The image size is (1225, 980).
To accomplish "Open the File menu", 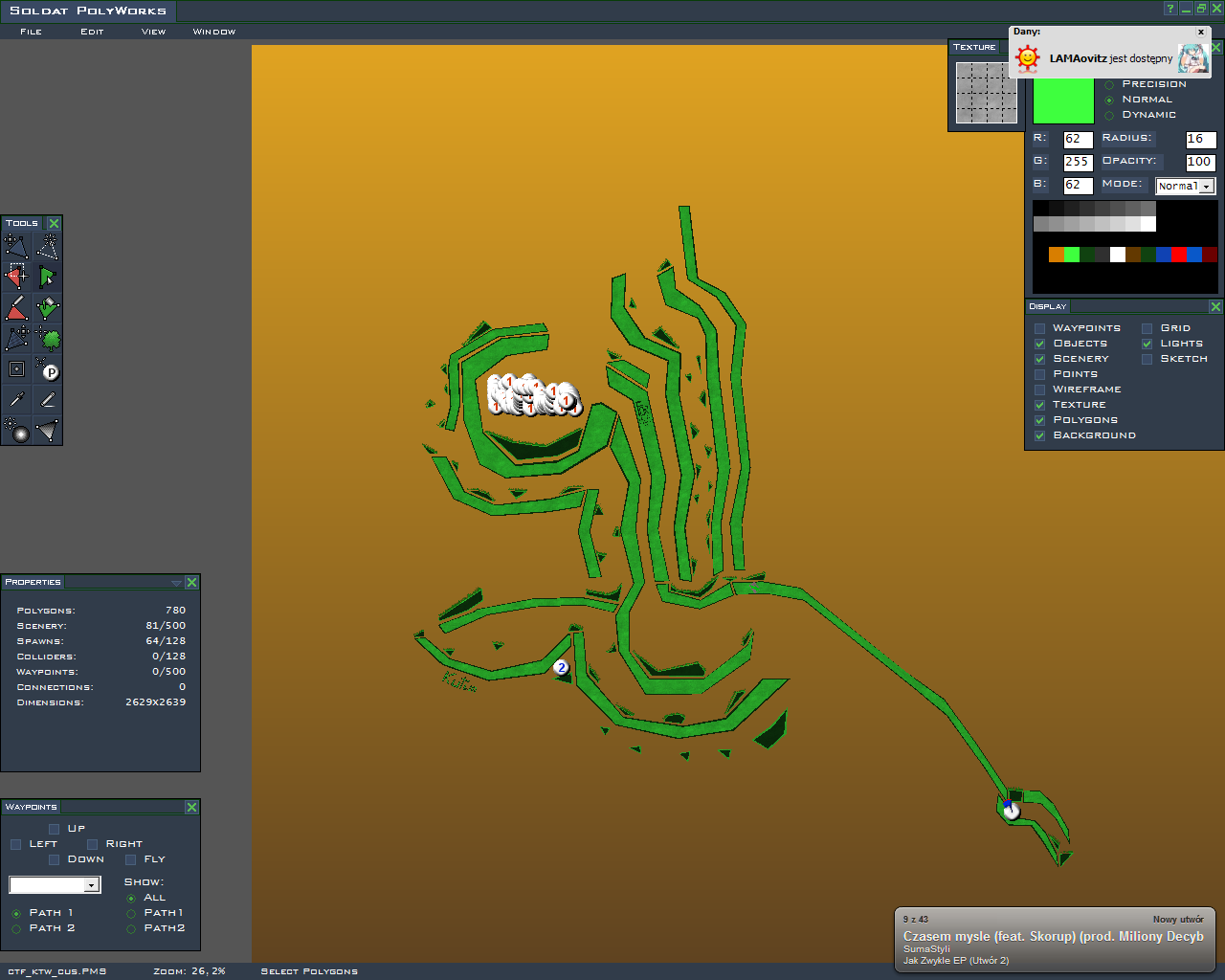I will point(32,32).
